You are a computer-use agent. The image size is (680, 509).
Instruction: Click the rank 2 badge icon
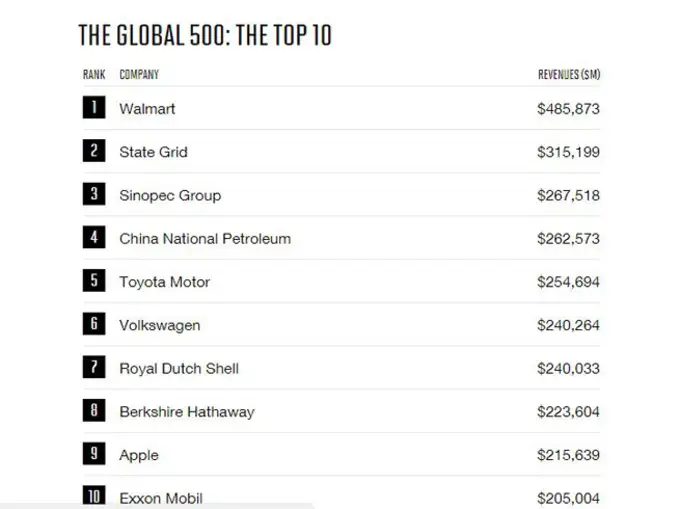(93, 152)
